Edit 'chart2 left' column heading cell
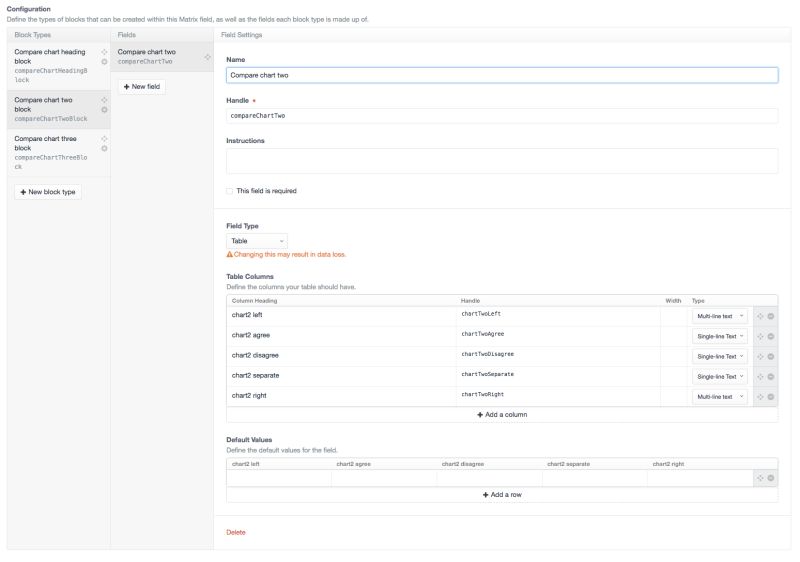800x562 pixels. pyautogui.click(x=342, y=316)
